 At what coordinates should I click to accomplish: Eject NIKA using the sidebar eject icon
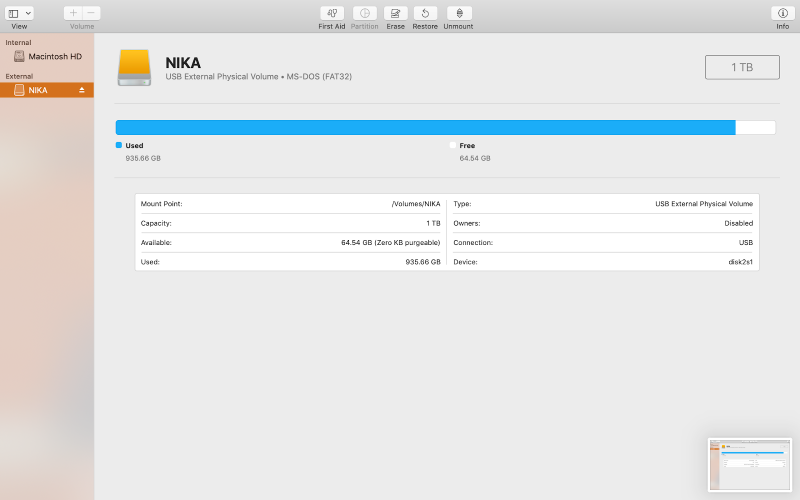pos(82,90)
